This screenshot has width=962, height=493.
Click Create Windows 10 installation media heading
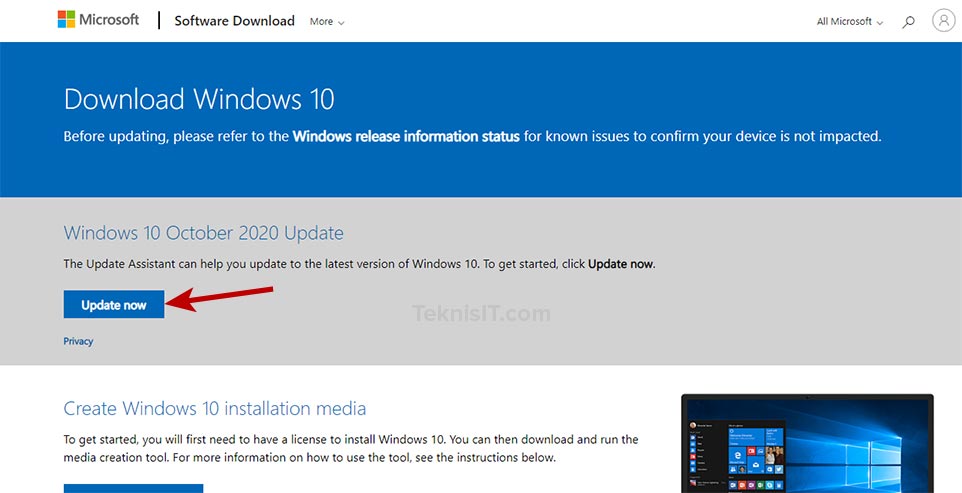click(x=215, y=408)
